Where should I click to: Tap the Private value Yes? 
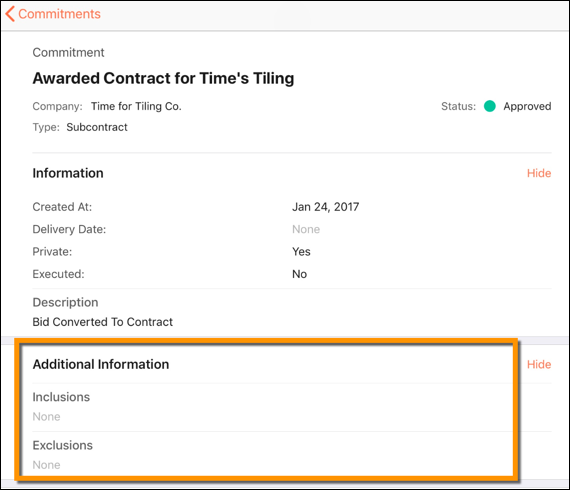(x=301, y=252)
